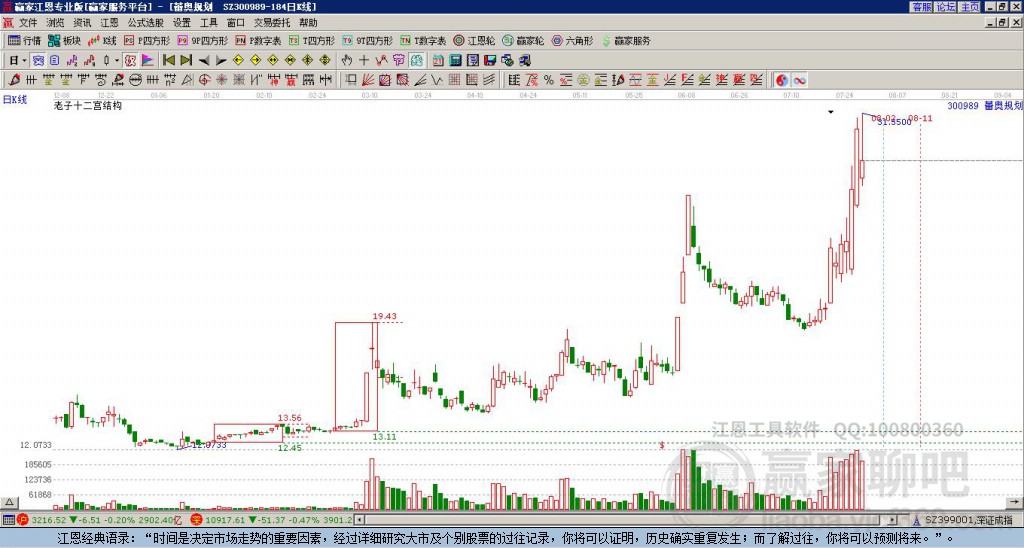Open 赢家服务 service page
1024x548 pixels.
tap(626, 40)
